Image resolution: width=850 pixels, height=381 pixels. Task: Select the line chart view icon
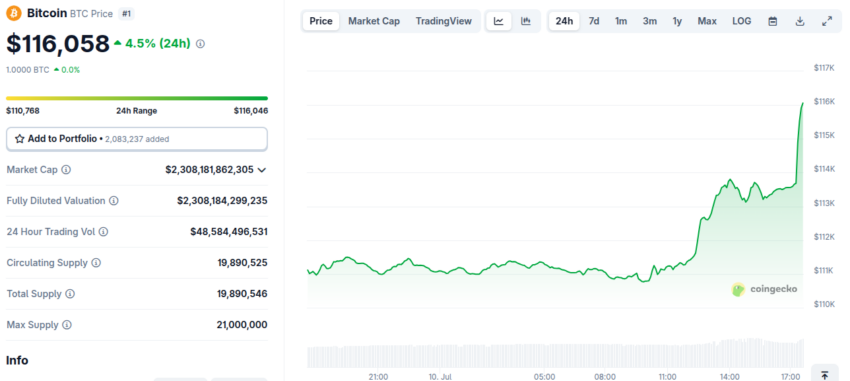click(499, 21)
